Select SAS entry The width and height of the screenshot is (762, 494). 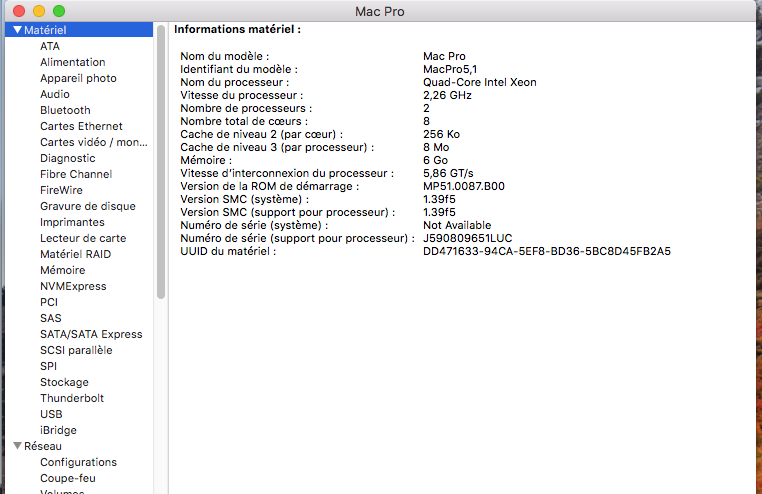click(51, 319)
